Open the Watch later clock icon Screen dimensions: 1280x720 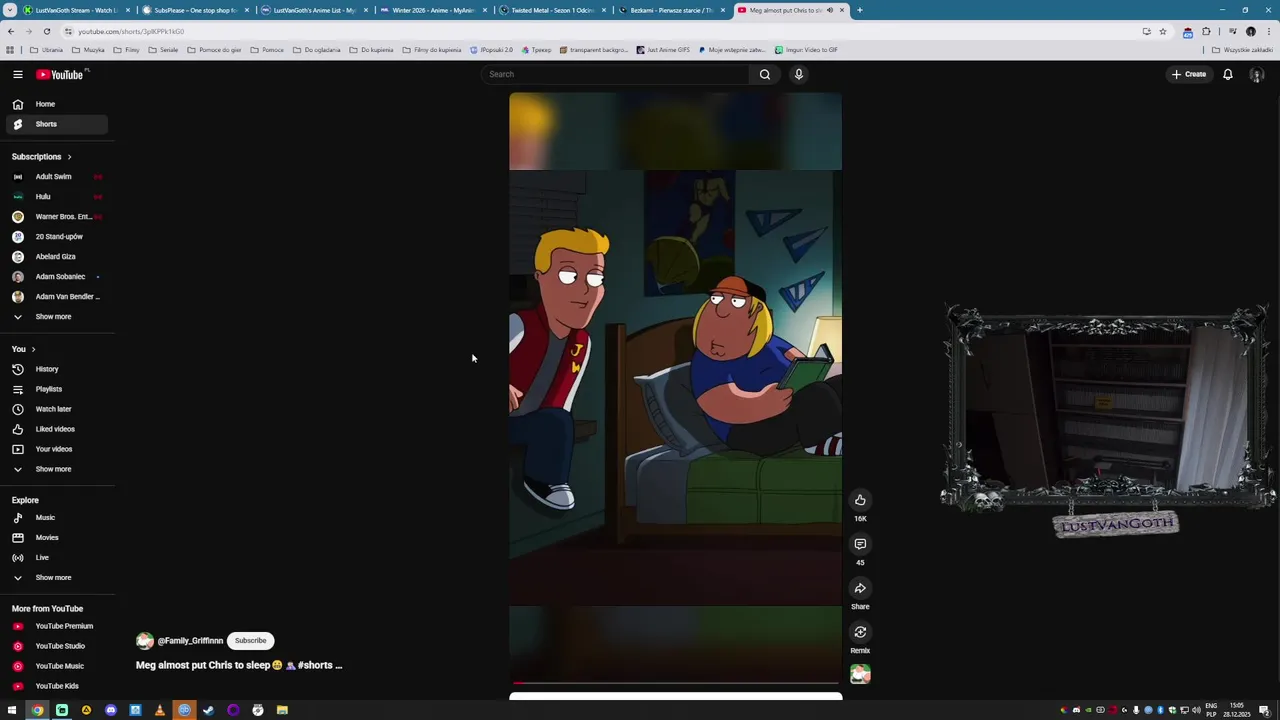click(17, 409)
